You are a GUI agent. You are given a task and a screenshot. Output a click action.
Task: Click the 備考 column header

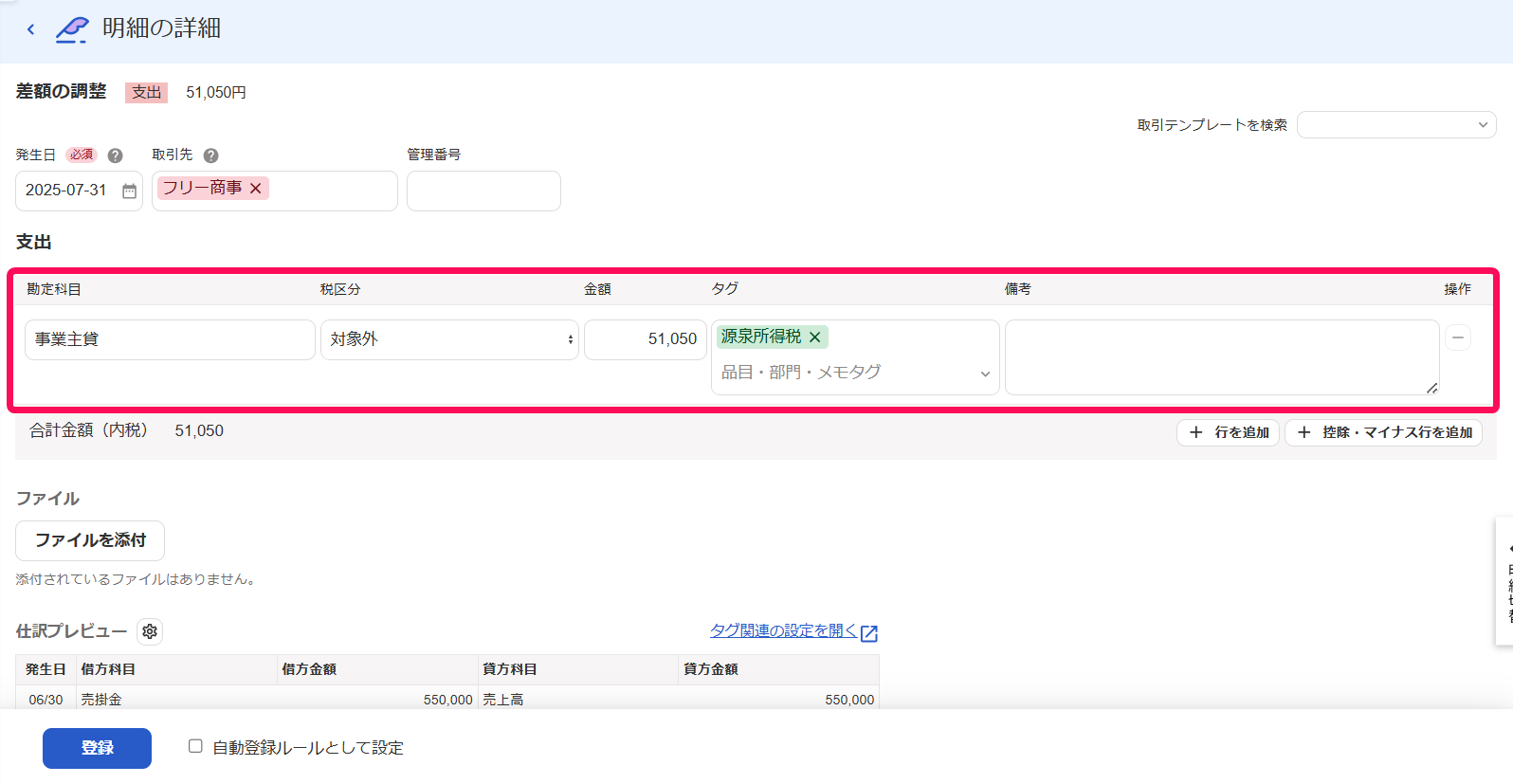(x=1018, y=289)
